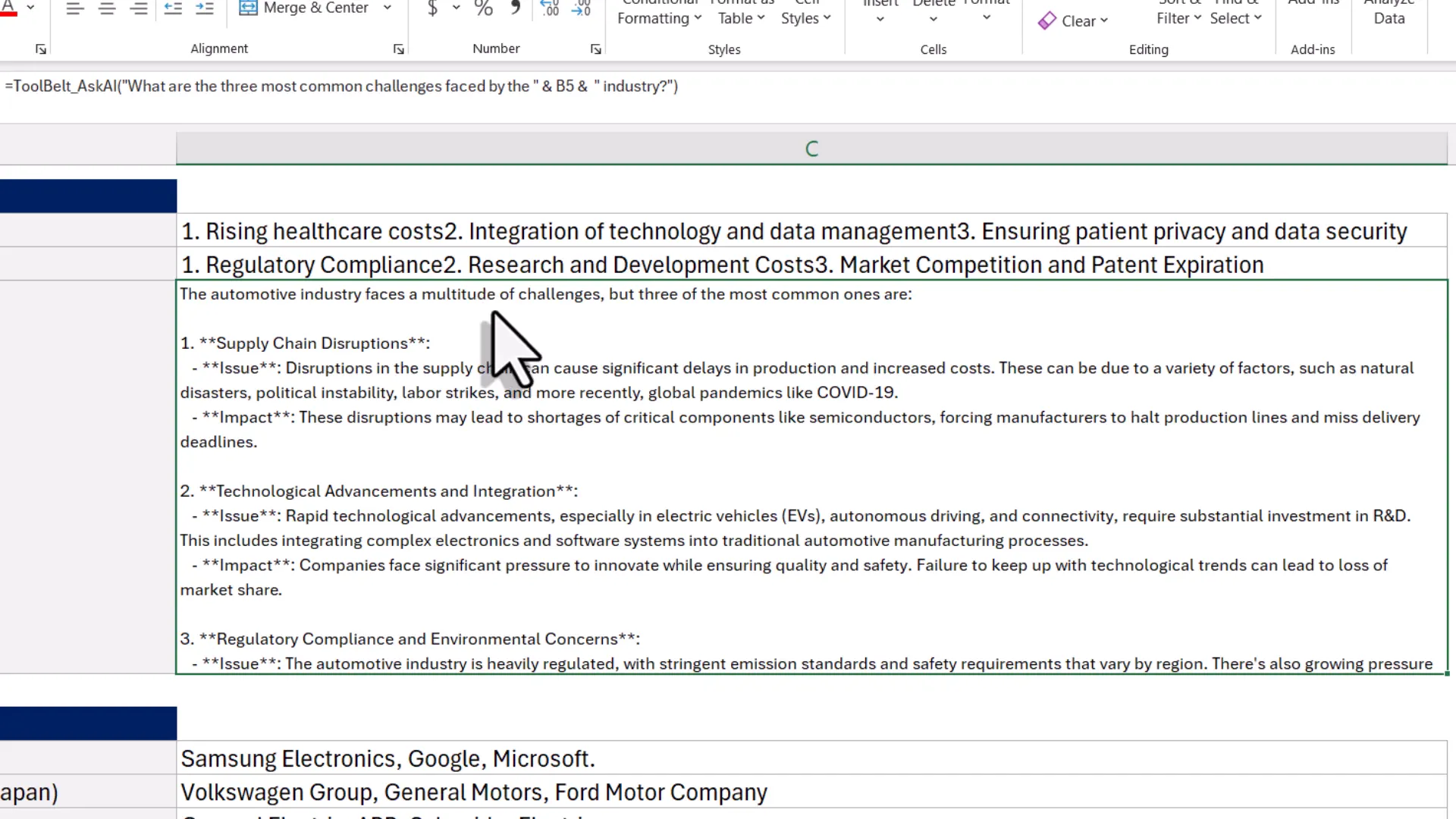Open Number format dialog launcher

pos(596,49)
